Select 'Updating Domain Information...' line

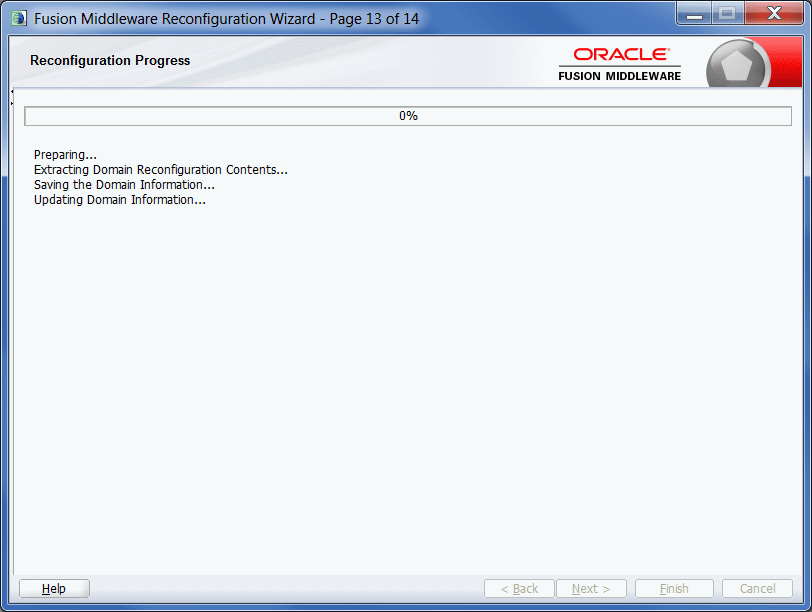[x=120, y=200]
